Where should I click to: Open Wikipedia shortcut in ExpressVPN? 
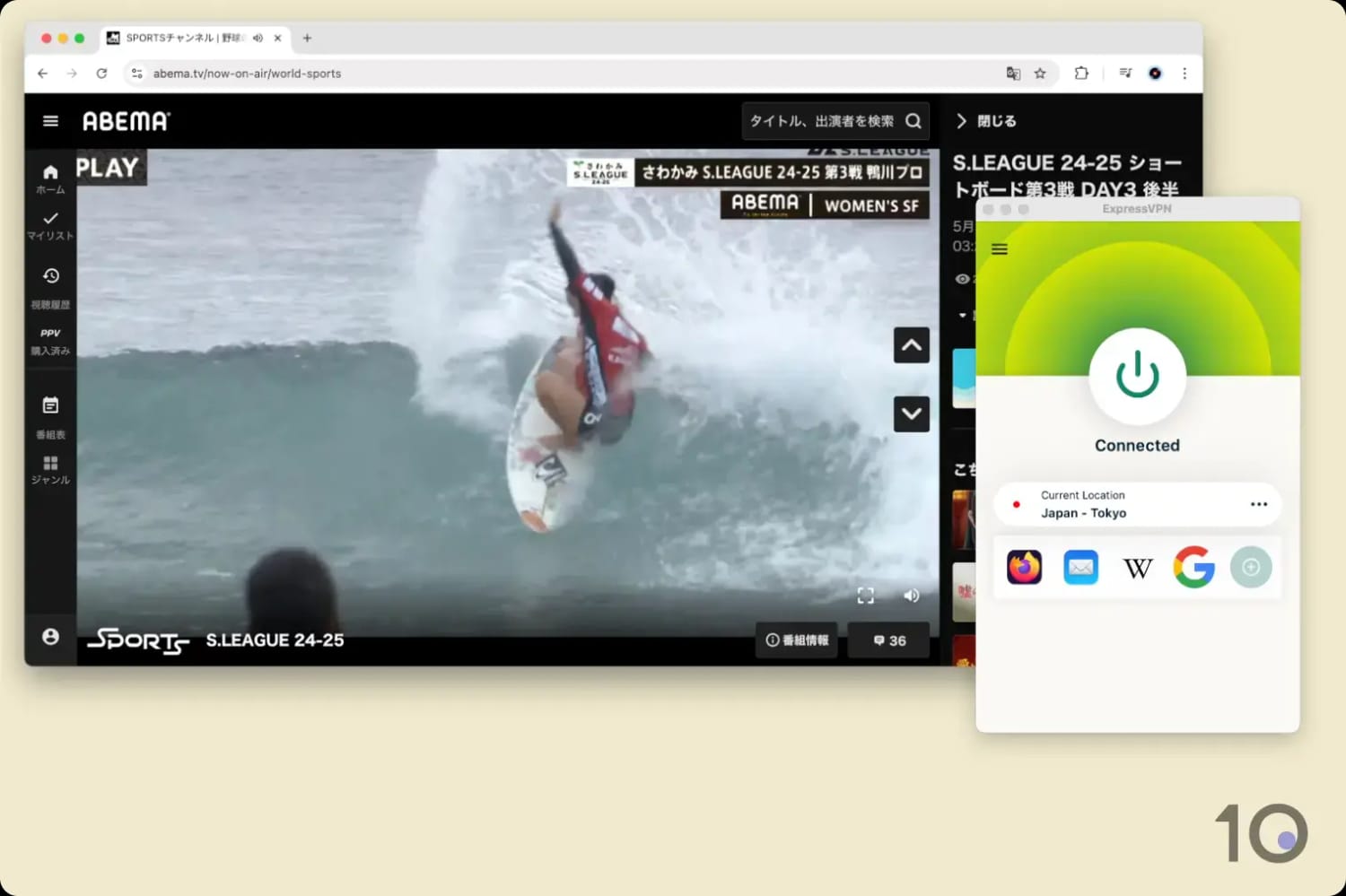1137,567
